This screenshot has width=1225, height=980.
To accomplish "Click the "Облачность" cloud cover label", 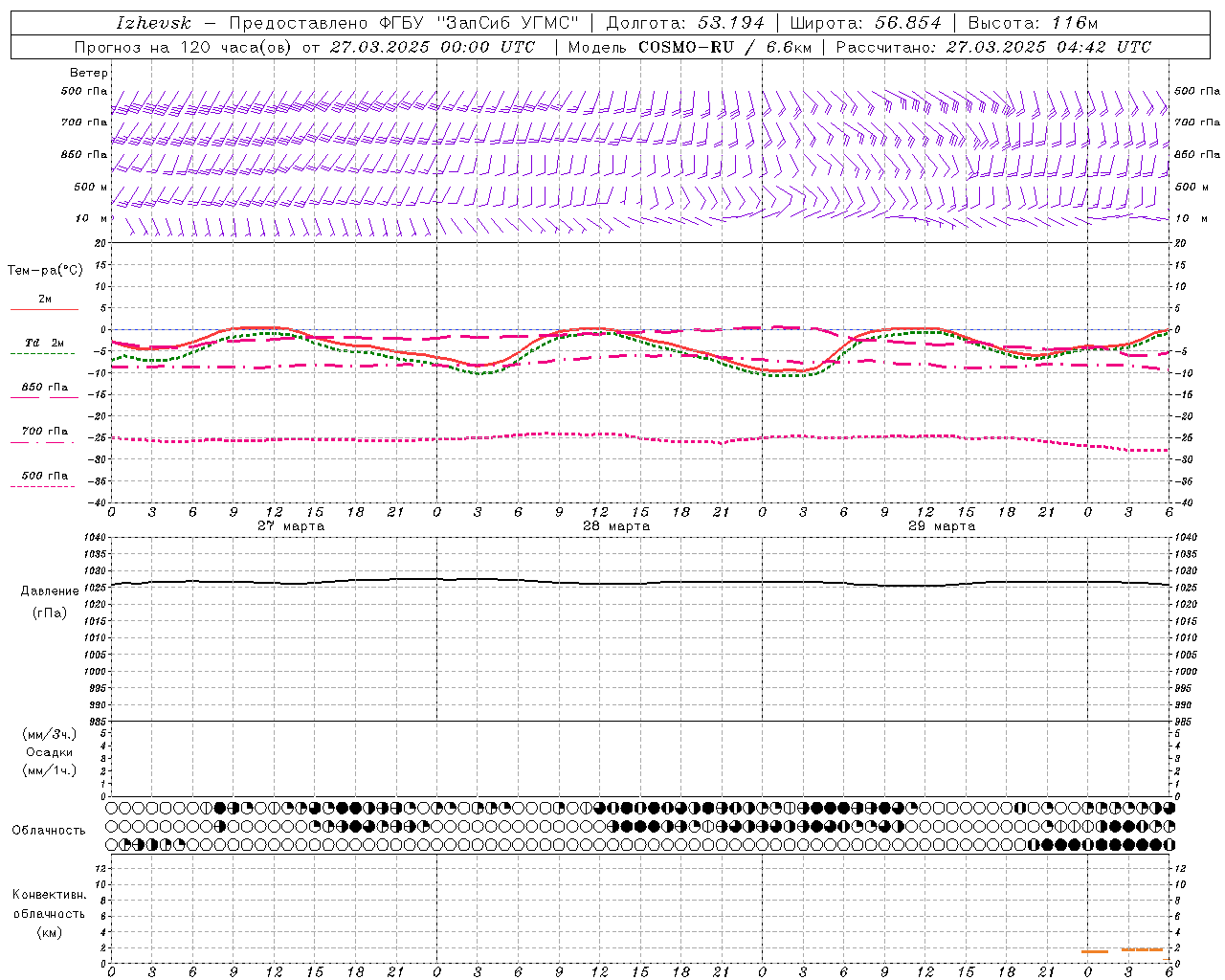I will click(x=49, y=831).
